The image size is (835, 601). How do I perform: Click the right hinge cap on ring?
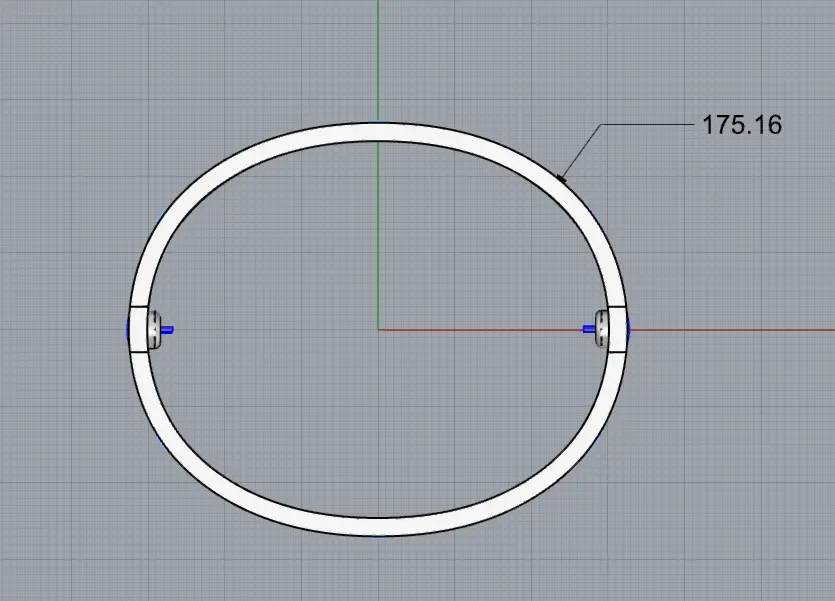(602, 328)
